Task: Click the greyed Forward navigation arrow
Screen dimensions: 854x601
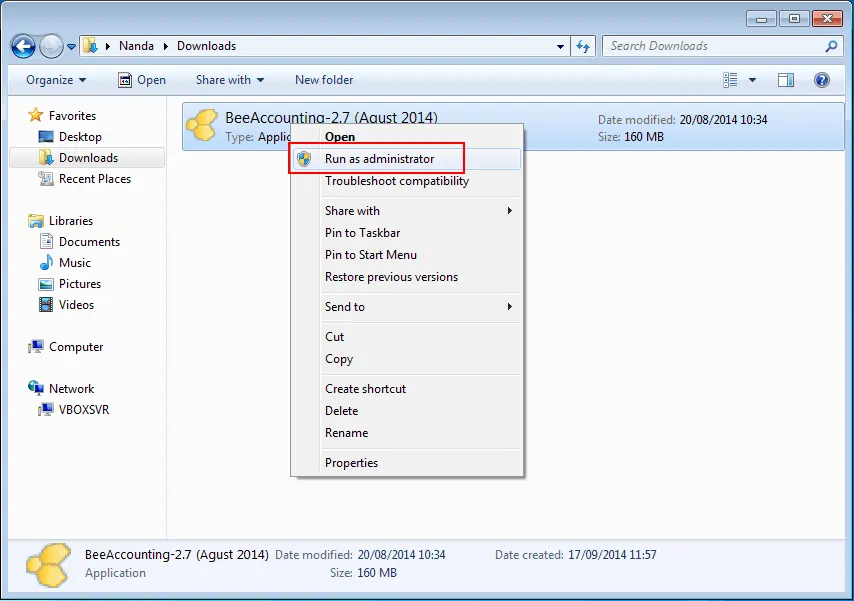Action: (51, 46)
